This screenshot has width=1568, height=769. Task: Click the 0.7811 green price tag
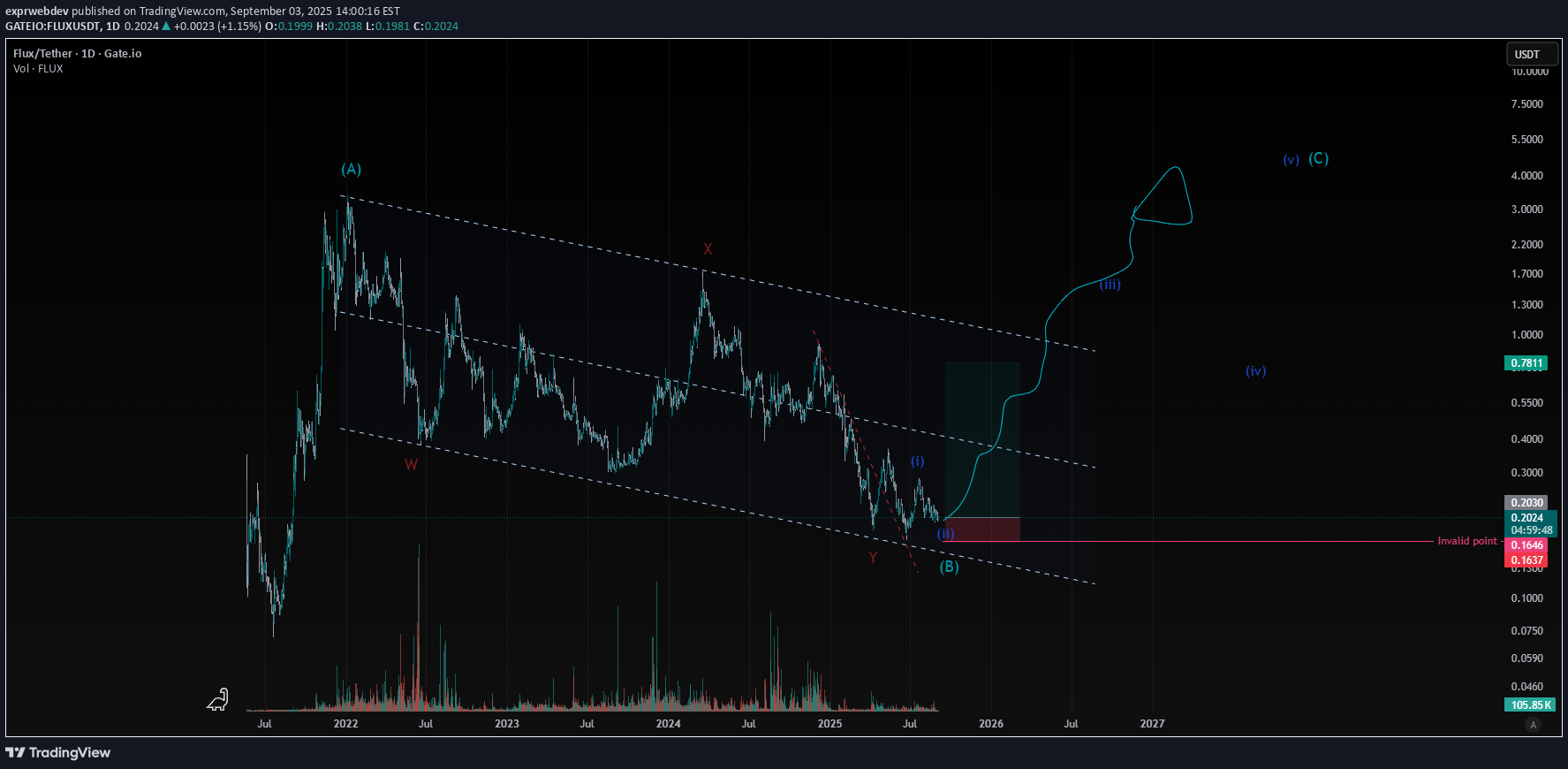tap(1526, 362)
